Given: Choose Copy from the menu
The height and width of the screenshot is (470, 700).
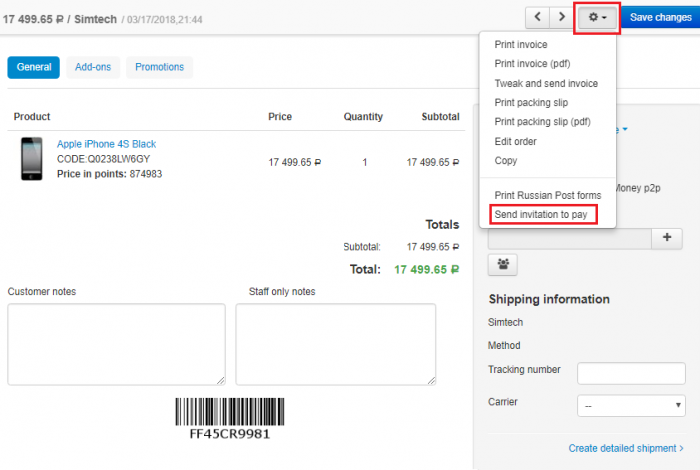Looking at the screenshot, I should [x=506, y=161].
